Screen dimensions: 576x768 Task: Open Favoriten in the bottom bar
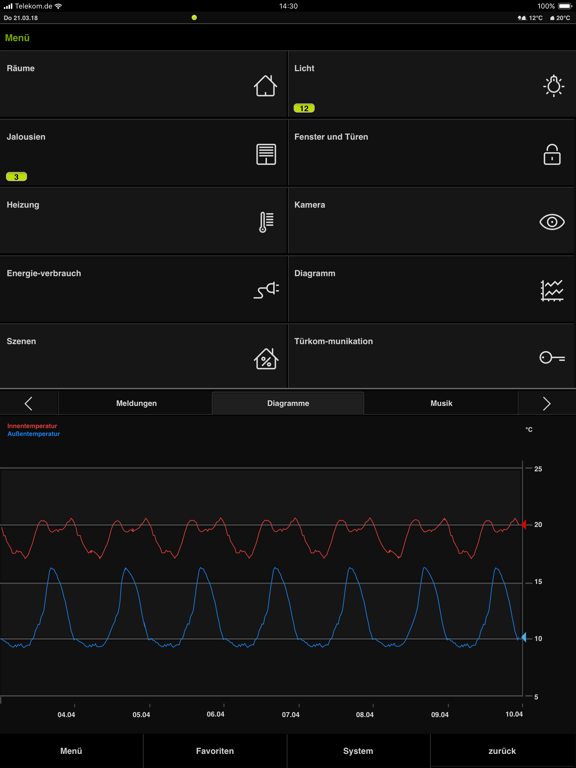coord(215,751)
